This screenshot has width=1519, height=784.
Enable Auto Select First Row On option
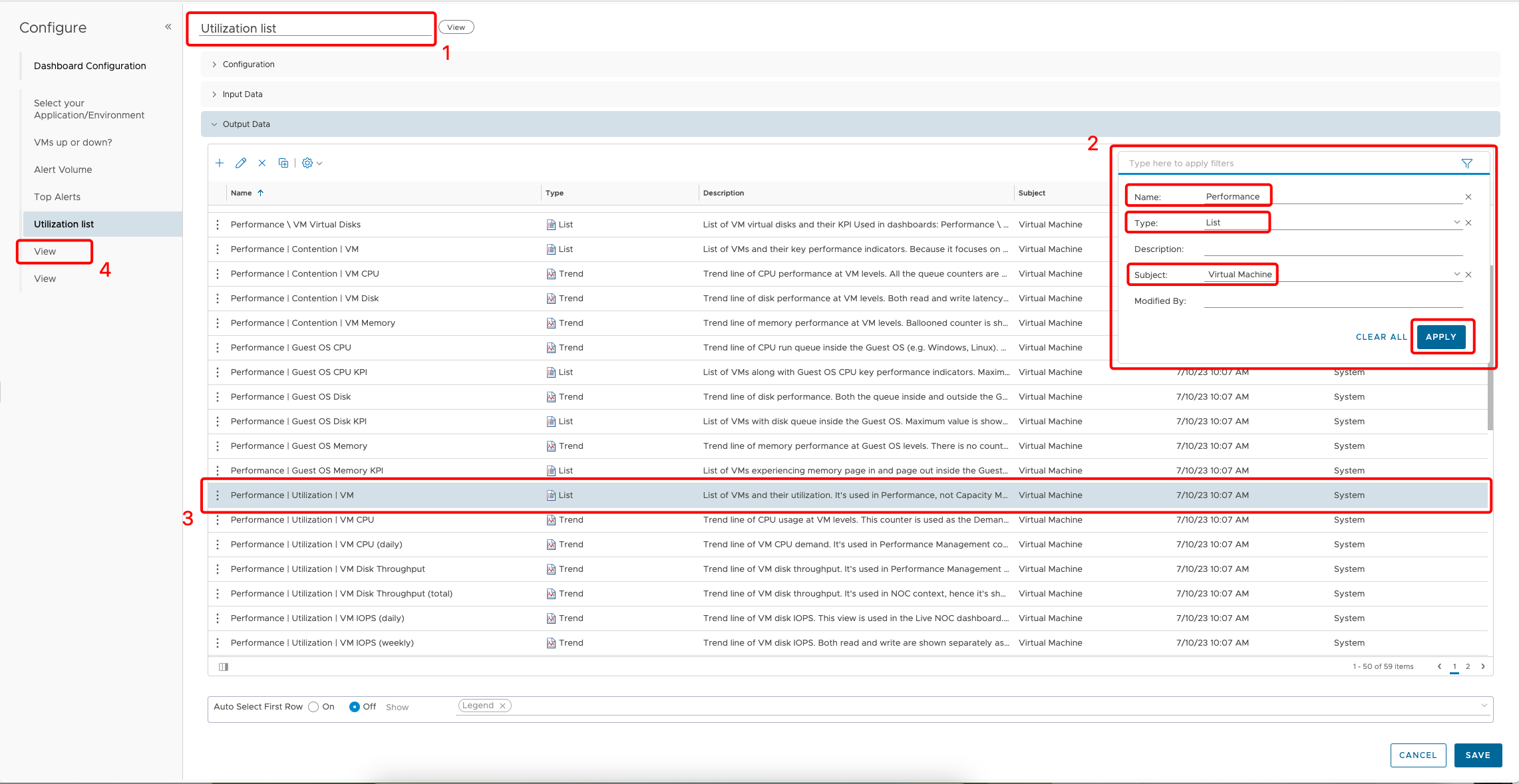[x=313, y=706]
